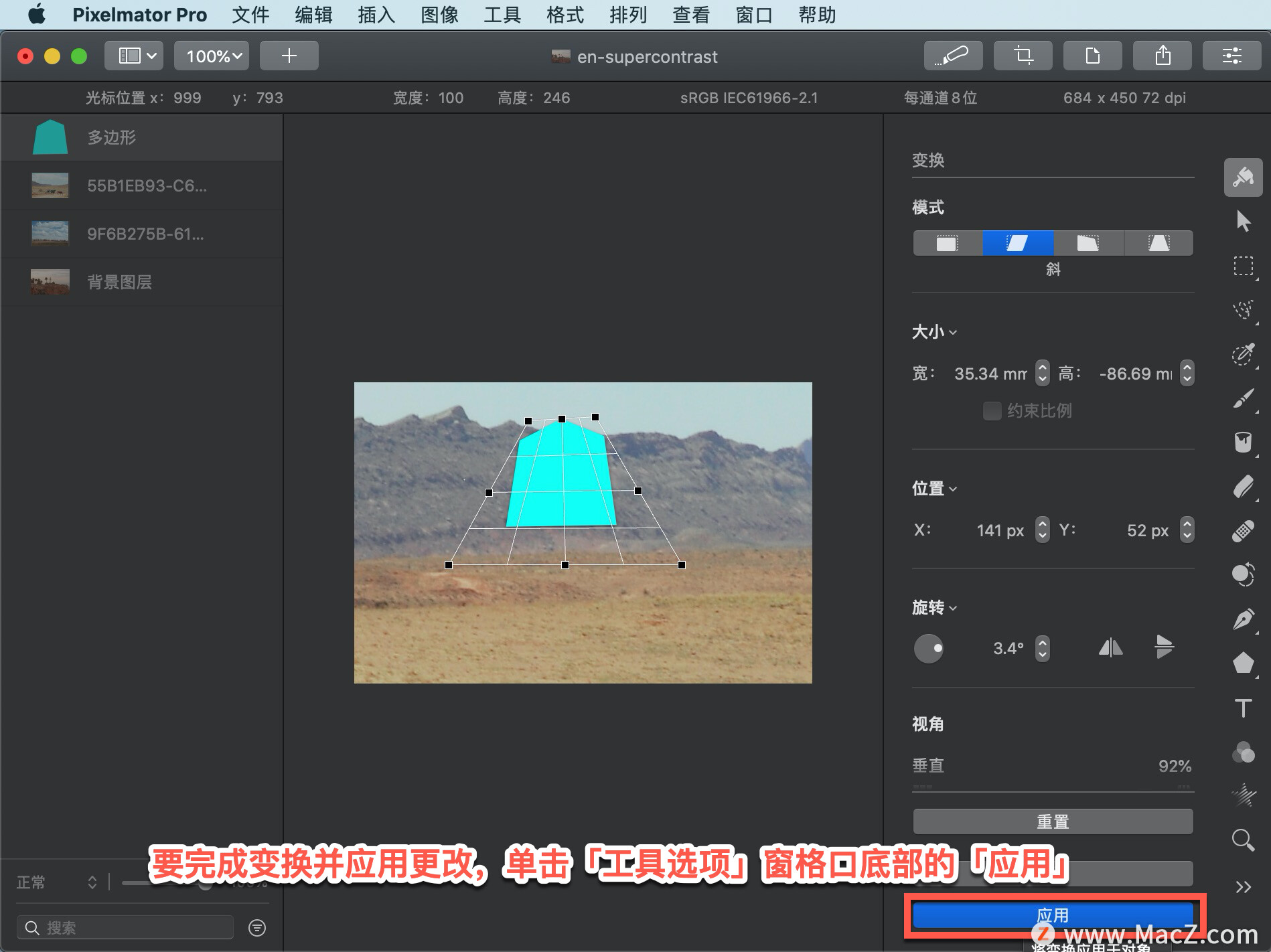Open the 100% zoom level dropdown

coord(212,56)
